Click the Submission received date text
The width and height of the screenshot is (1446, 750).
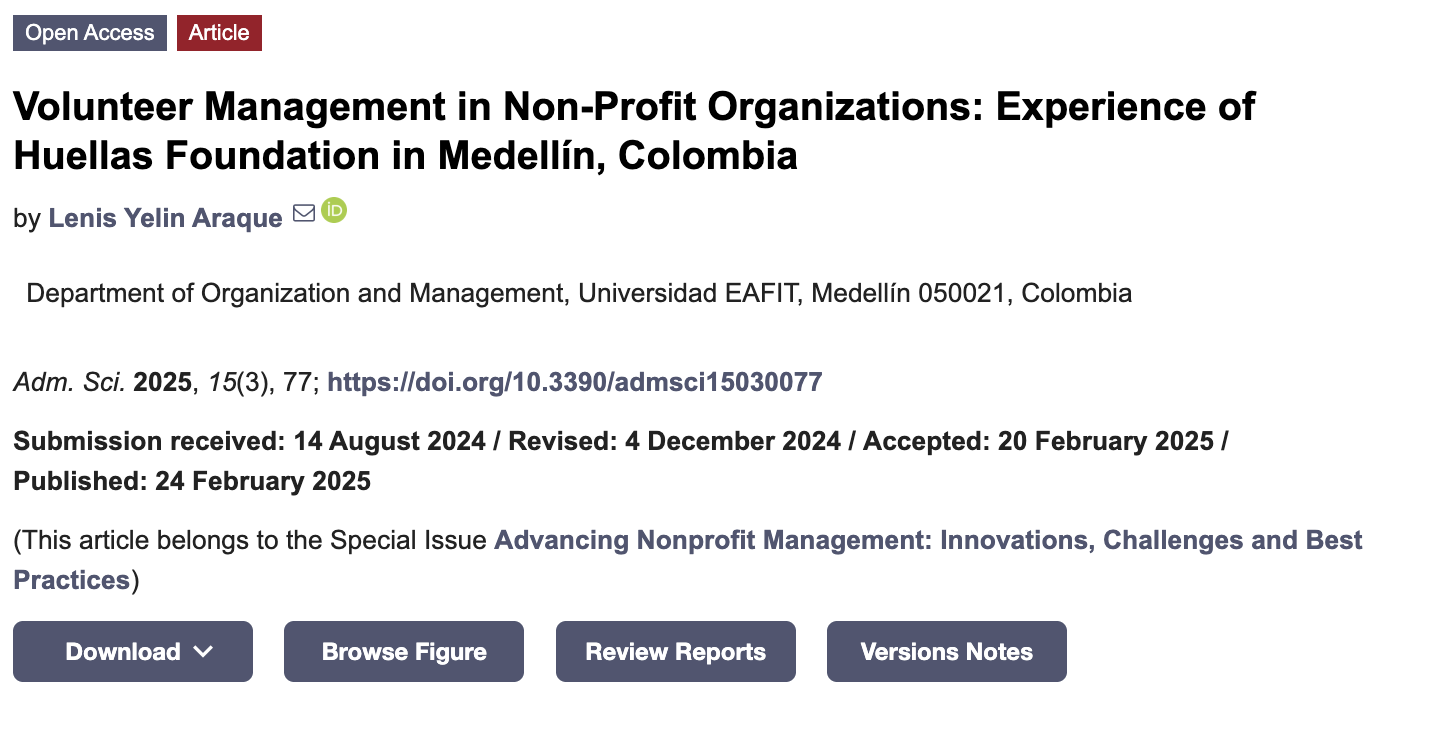[x=249, y=442]
